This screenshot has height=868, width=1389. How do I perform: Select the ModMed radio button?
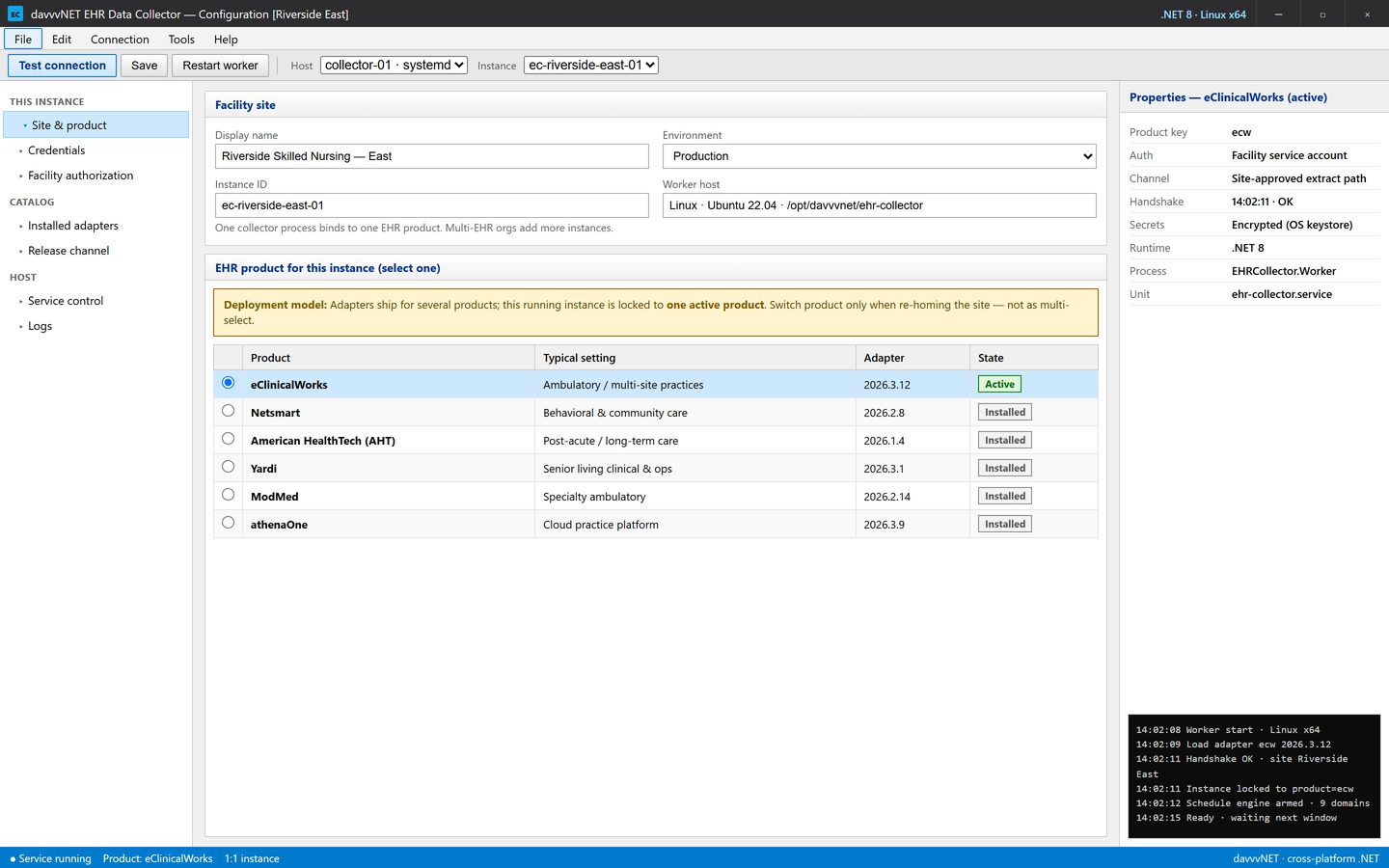[x=228, y=495]
